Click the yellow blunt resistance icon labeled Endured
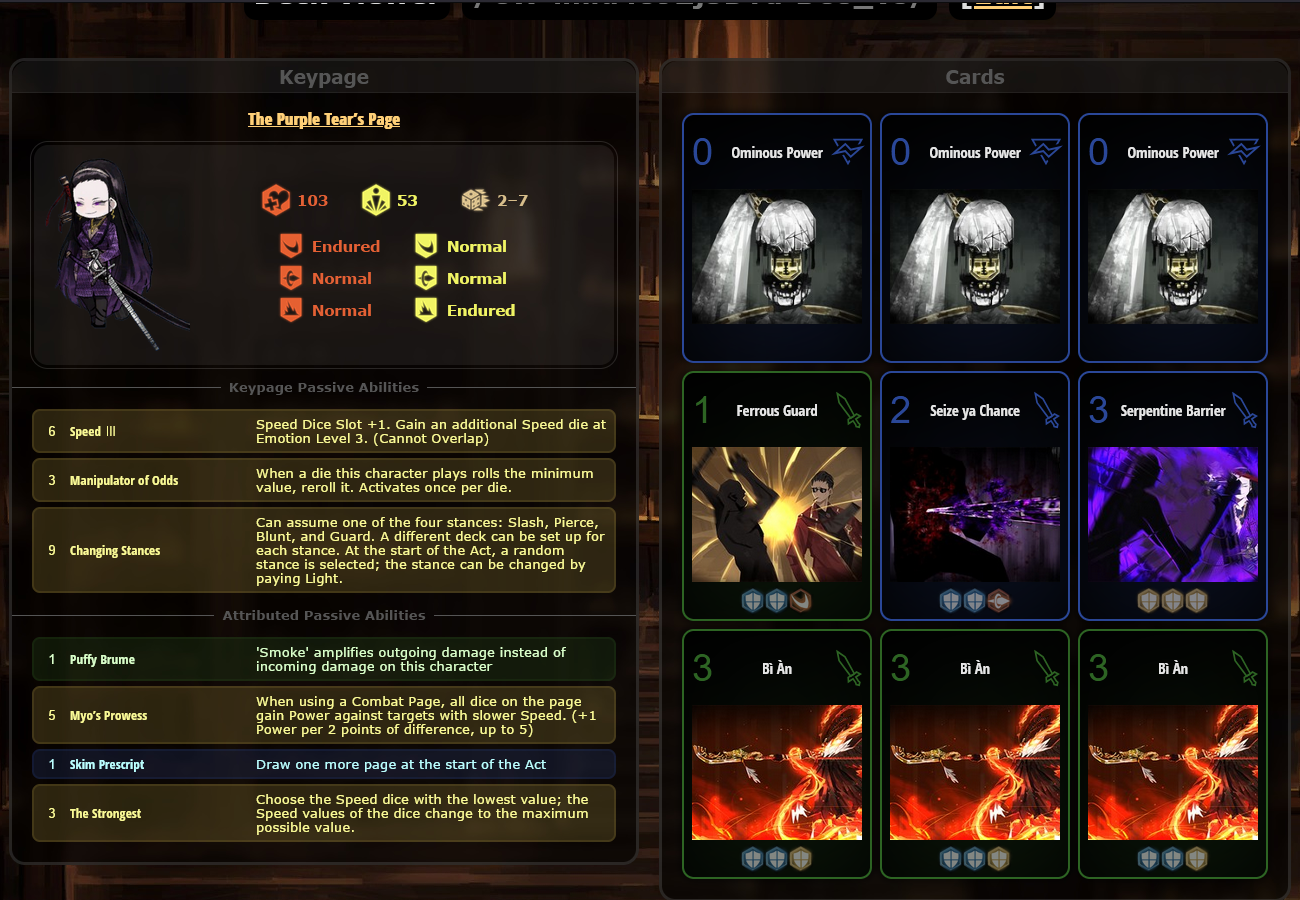Image resolution: width=1300 pixels, height=900 pixels. (426, 310)
